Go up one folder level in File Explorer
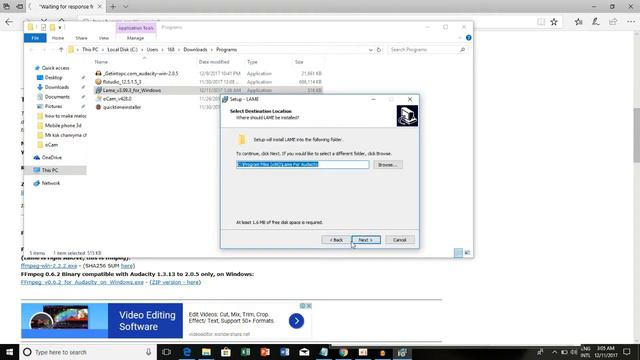This screenshot has width=640, height=360. click(61, 50)
